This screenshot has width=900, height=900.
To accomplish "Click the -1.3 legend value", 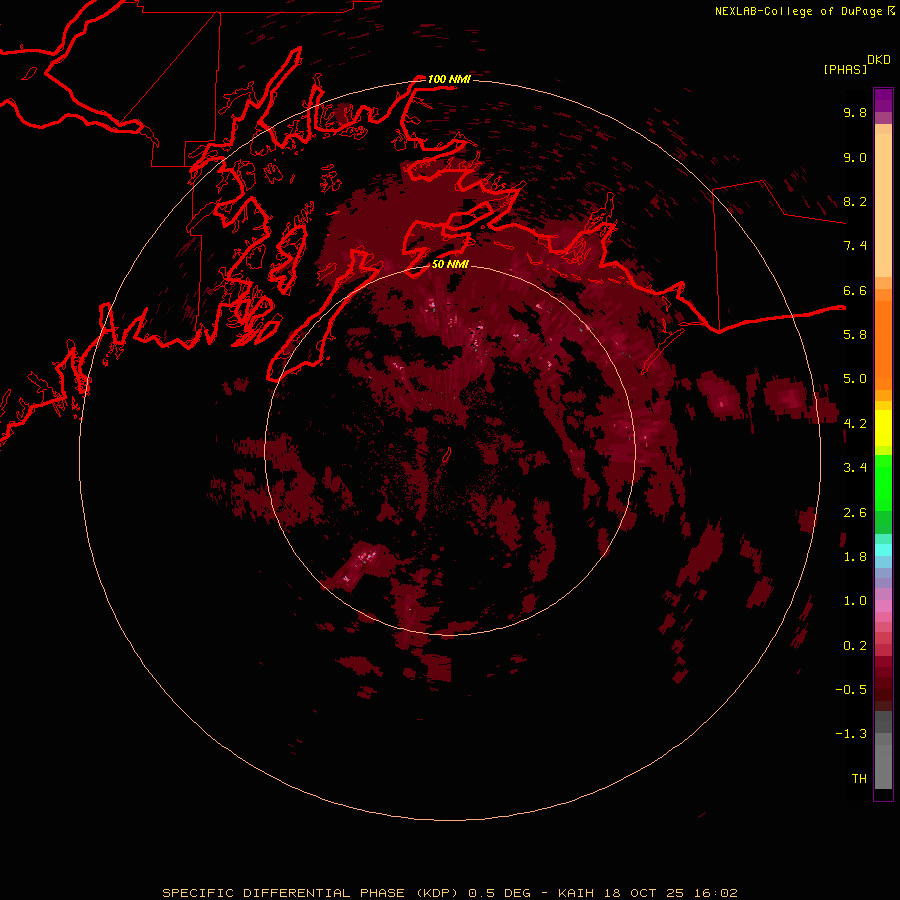I will point(851,734).
